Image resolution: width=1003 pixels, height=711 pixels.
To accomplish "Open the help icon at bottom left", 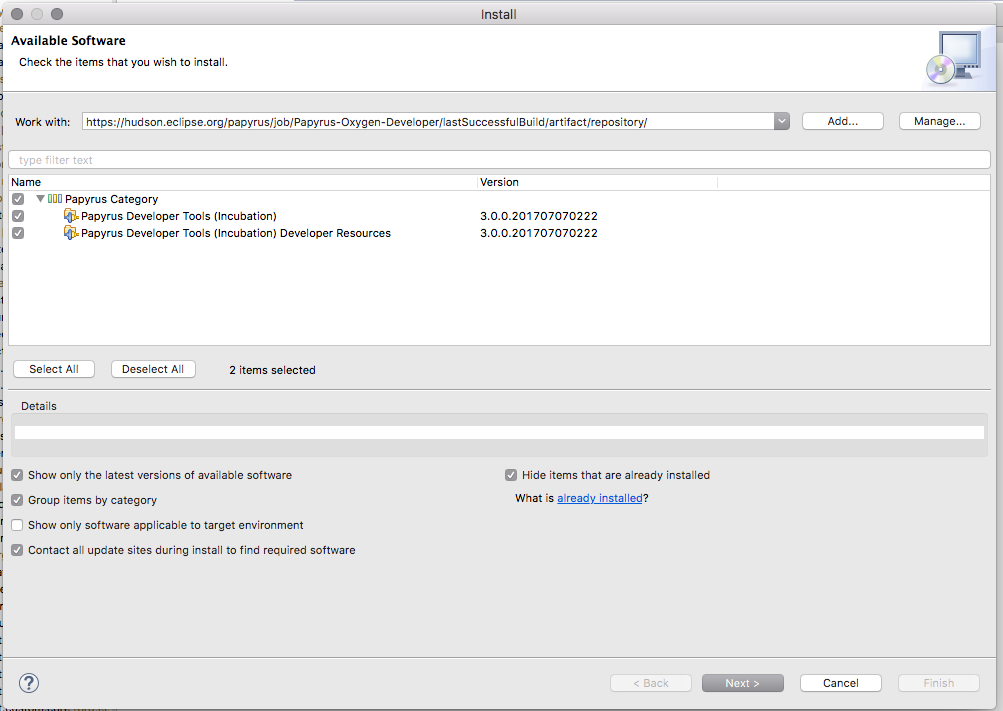I will click(x=29, y=683).
